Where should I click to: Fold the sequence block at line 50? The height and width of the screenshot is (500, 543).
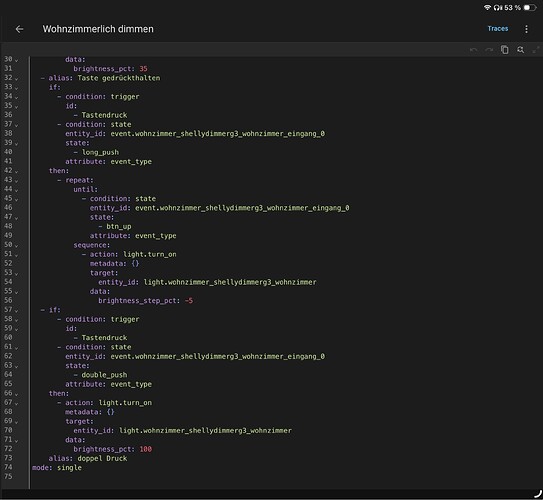16,245
